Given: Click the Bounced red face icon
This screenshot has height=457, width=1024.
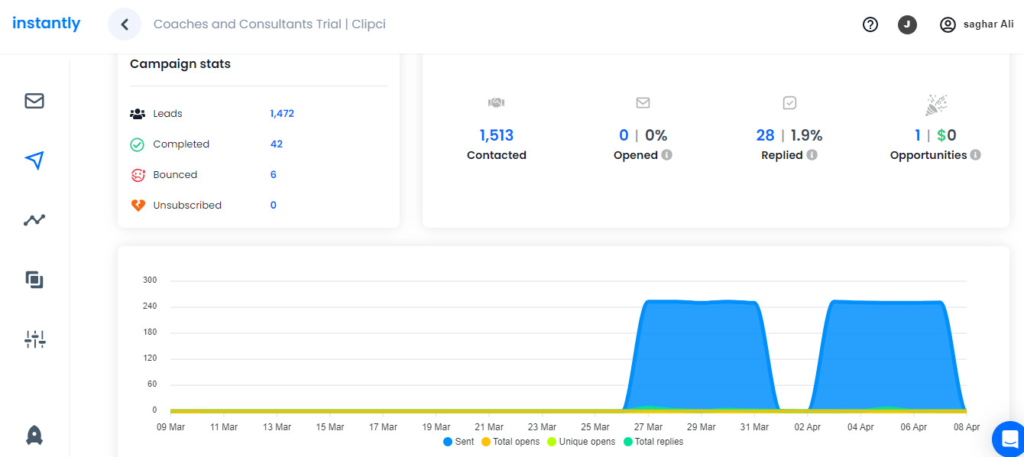Looking at the screenshot, I should click(137, 175).
